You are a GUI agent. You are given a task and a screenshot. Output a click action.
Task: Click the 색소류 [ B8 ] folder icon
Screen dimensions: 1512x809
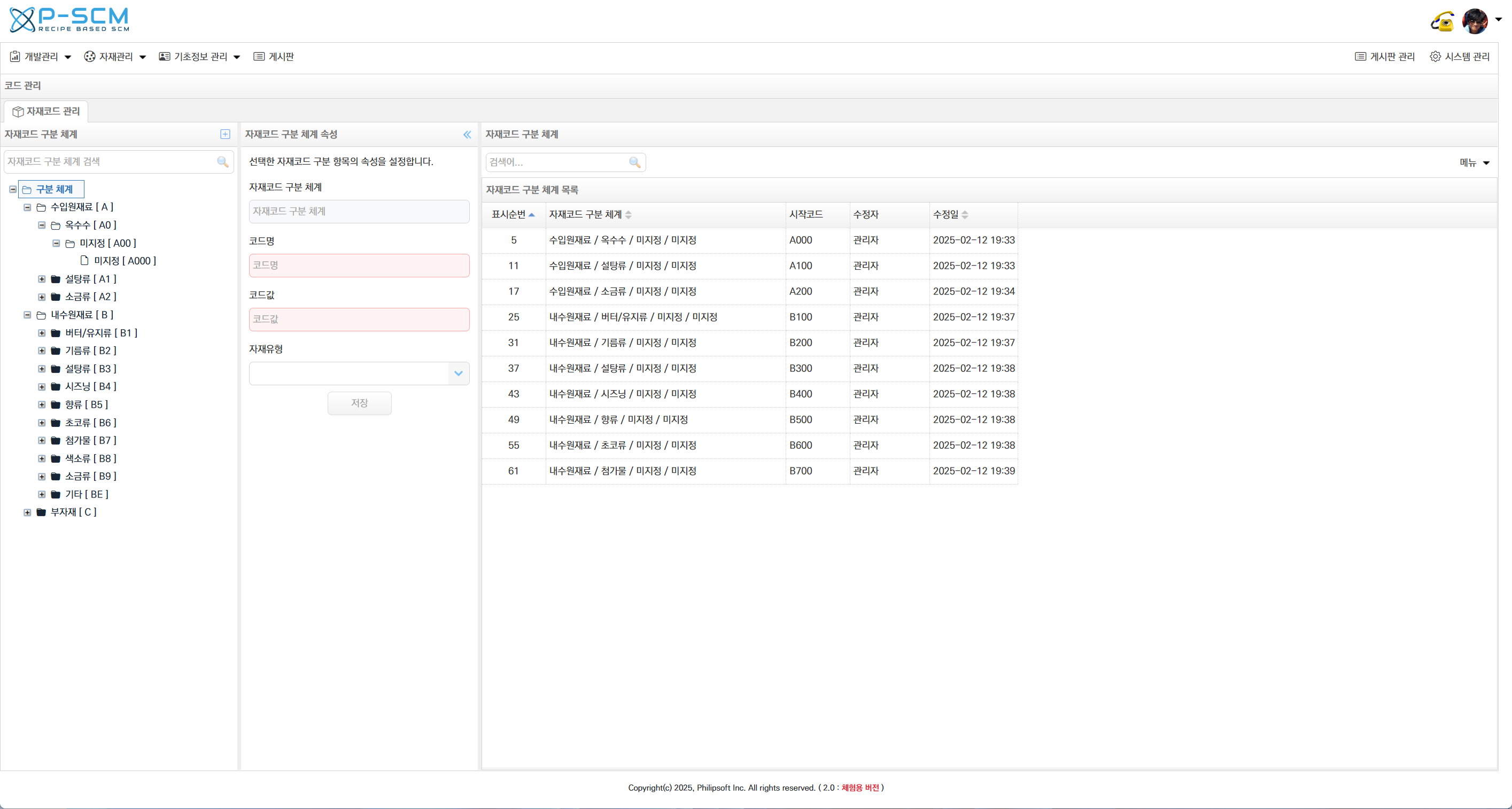coord(56,459)
